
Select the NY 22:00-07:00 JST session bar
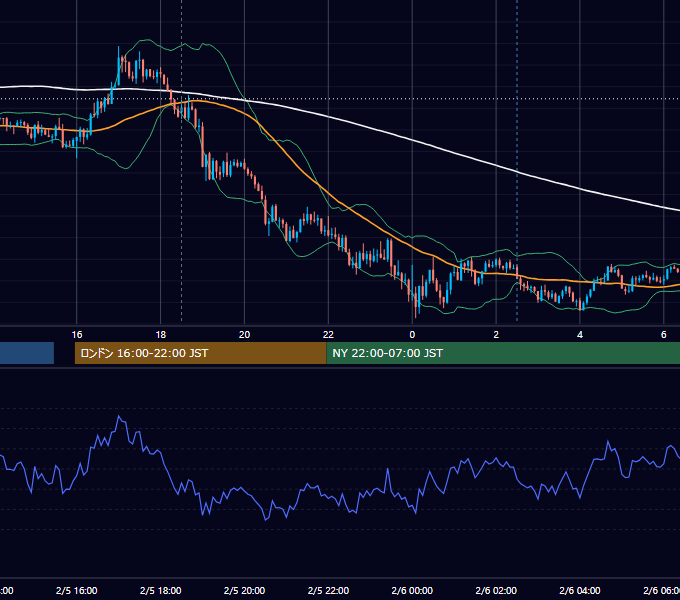(x=503, y=353)
